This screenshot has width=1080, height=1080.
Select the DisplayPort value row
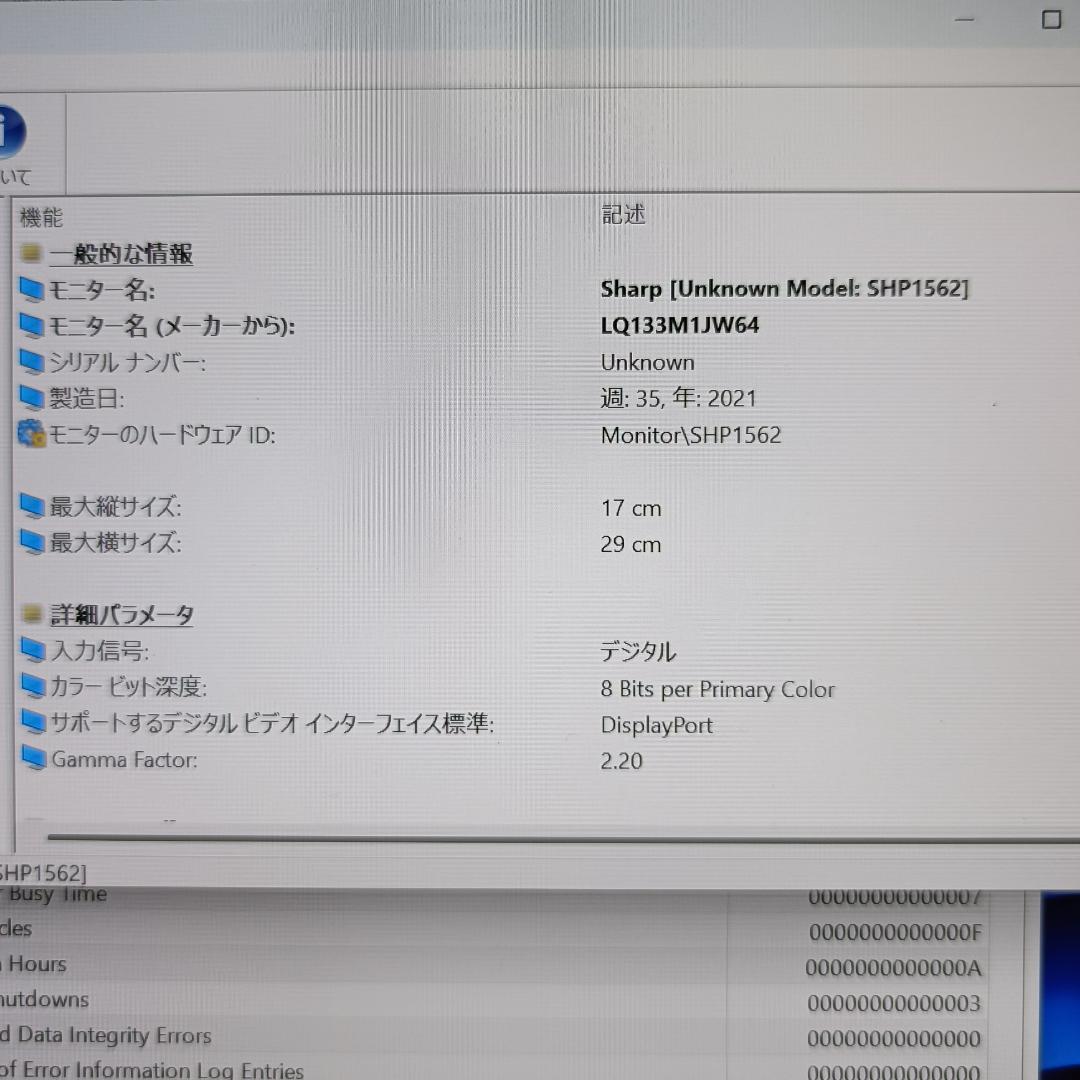(x=657, y=725)
